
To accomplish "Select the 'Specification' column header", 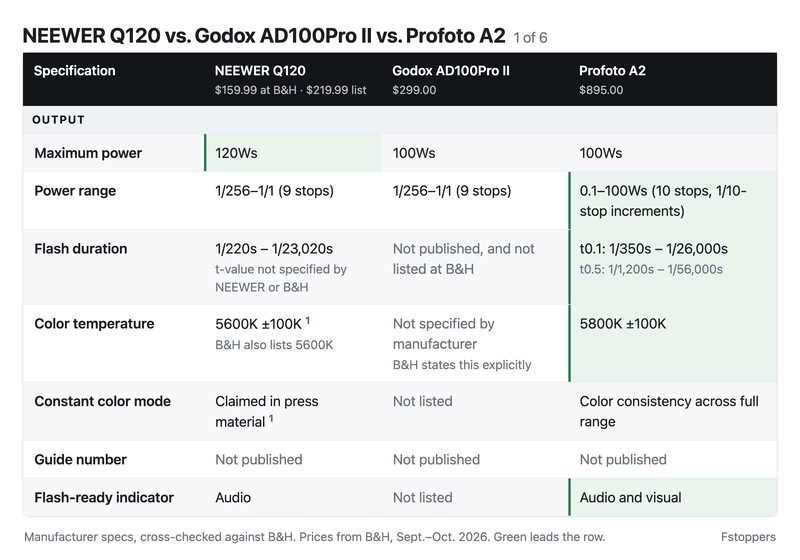I will pyautogui.click(x=74, y=71).
